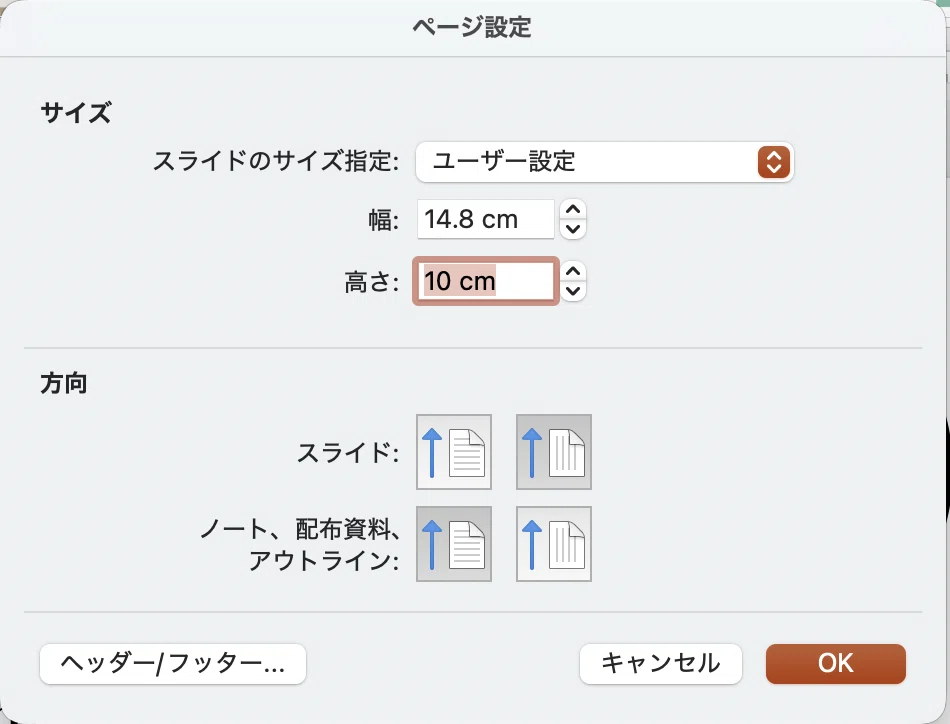The width and height of the screenshot is (950, 724).
Task: Click the 高さ label text
Action: click(371, 282)
